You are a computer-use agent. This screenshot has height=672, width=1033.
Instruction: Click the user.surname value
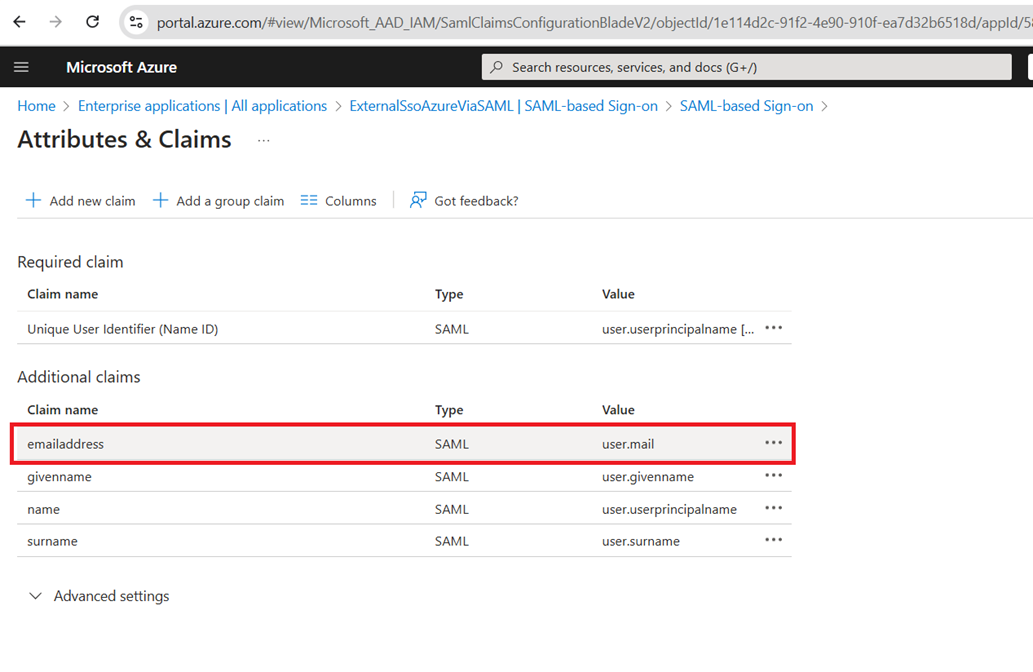point(640,541)
